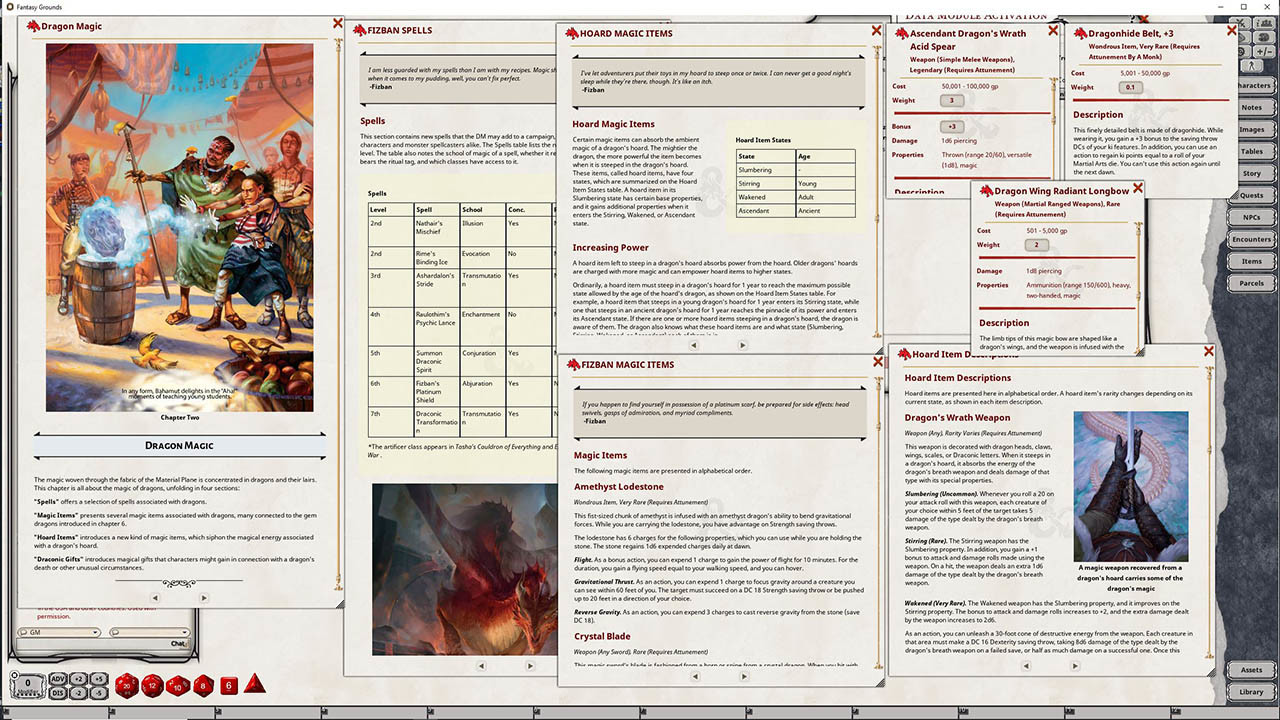Edit the Weight field of Dragonhide Belt
The width and height of the screenshot is (1280, 720).
point(1129,87)
